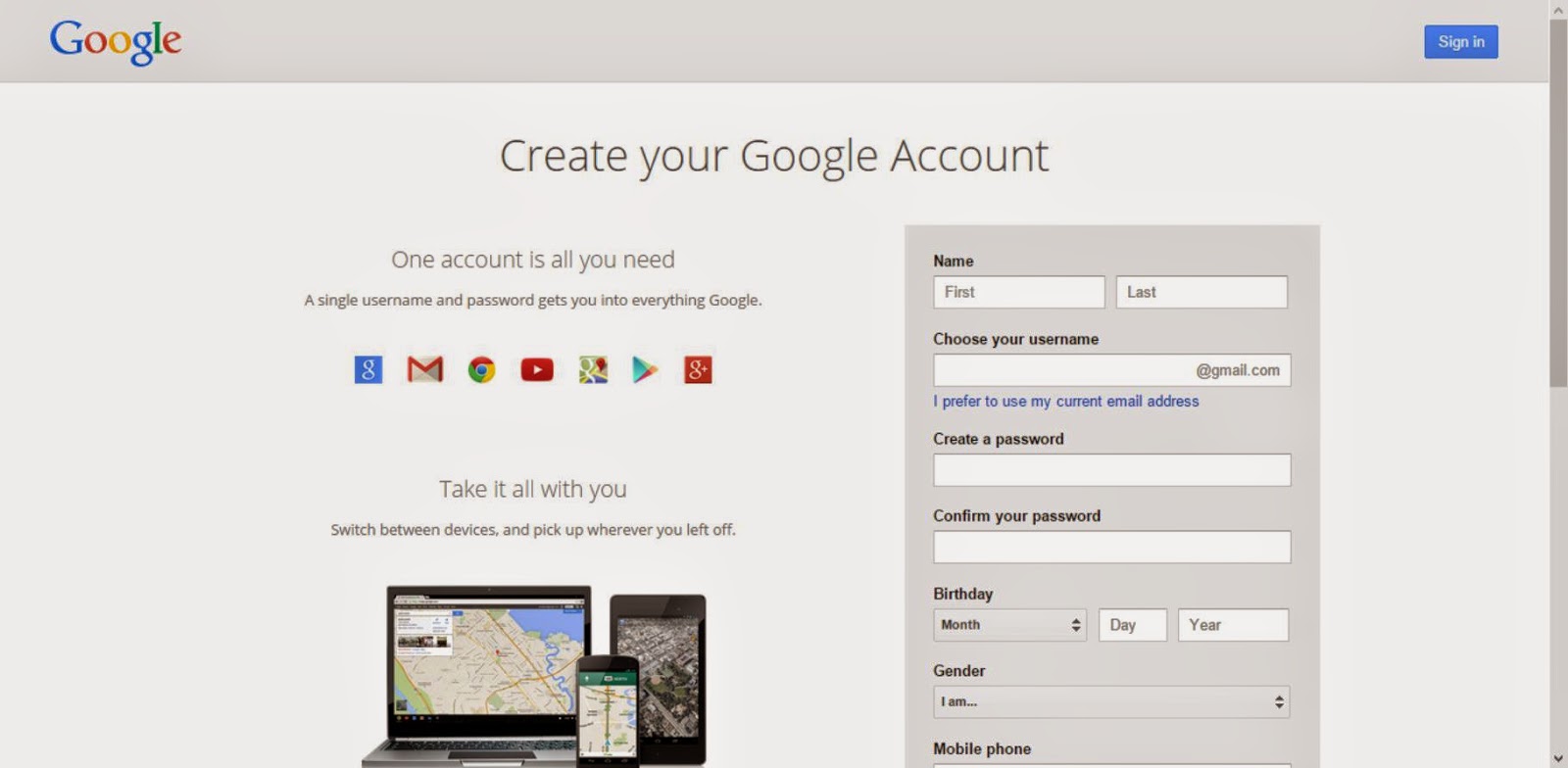The image size is (1568, 768).
Task: Click the 'Mobile phone' label
Action: pyautogui.click(x=982, y=748)
